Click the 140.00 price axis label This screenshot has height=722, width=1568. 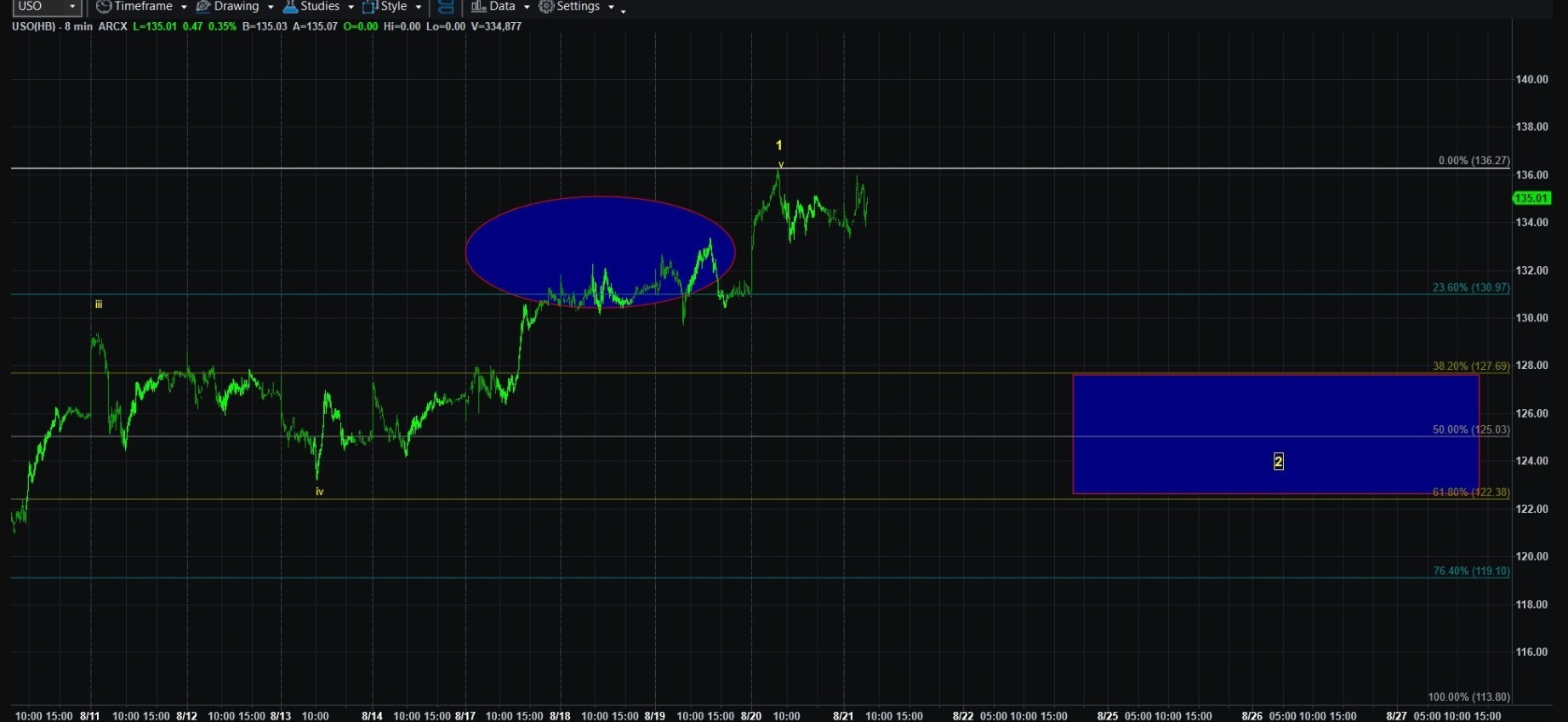coord(1531,80)
